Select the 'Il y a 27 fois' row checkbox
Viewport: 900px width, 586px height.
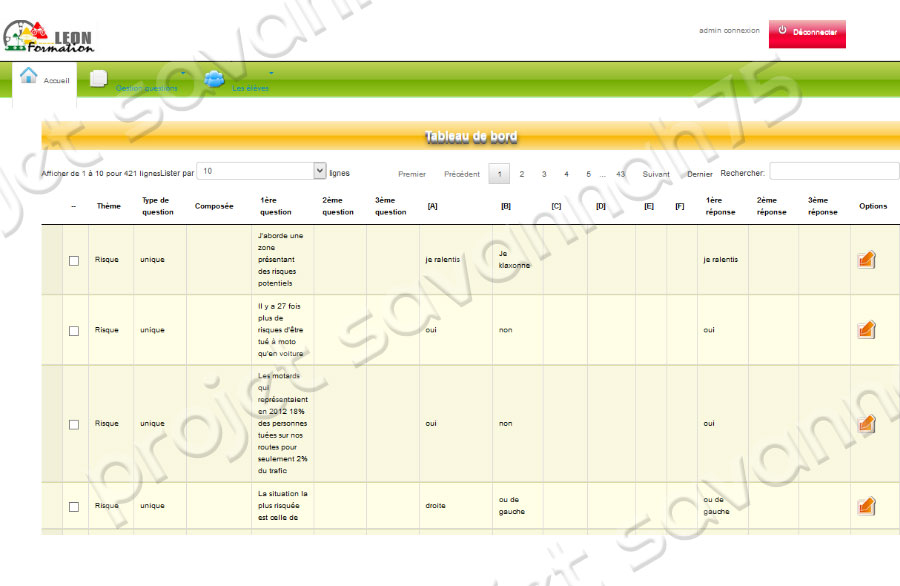74,330
